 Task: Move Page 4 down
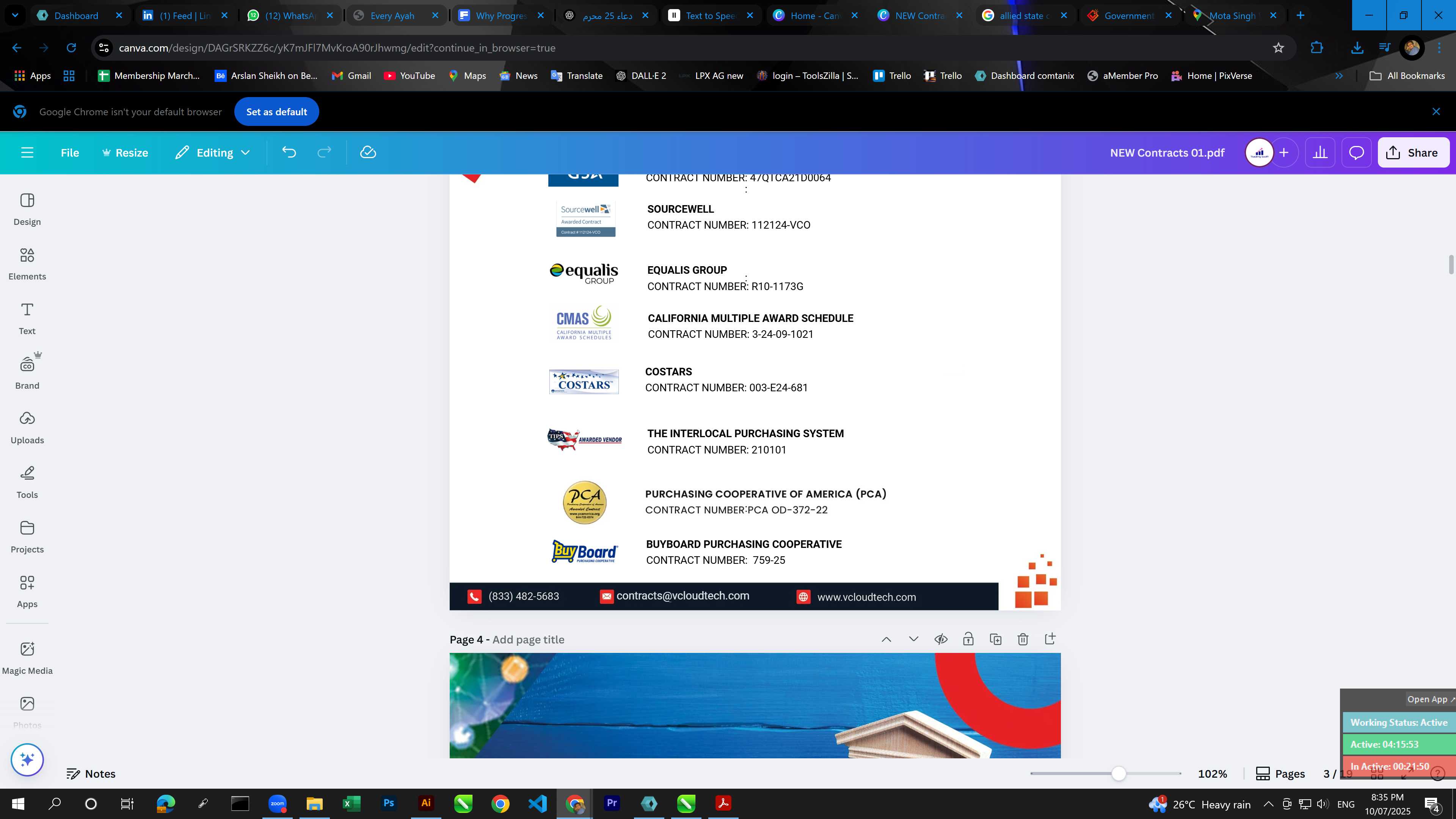913,639
